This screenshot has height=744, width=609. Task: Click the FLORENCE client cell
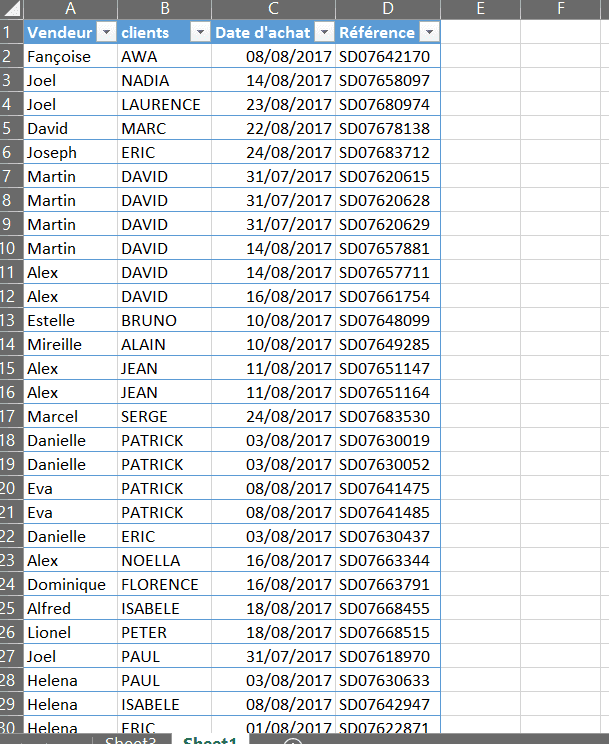[160, 584]
